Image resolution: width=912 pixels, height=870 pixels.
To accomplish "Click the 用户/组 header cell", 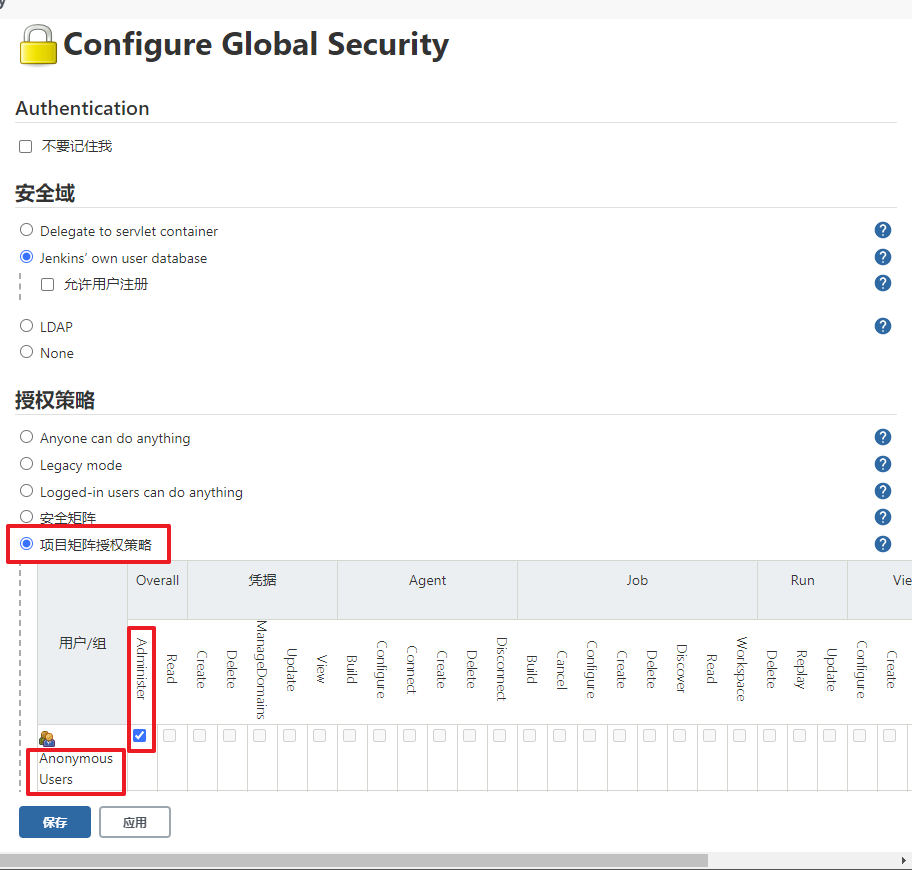I will 82,643.
